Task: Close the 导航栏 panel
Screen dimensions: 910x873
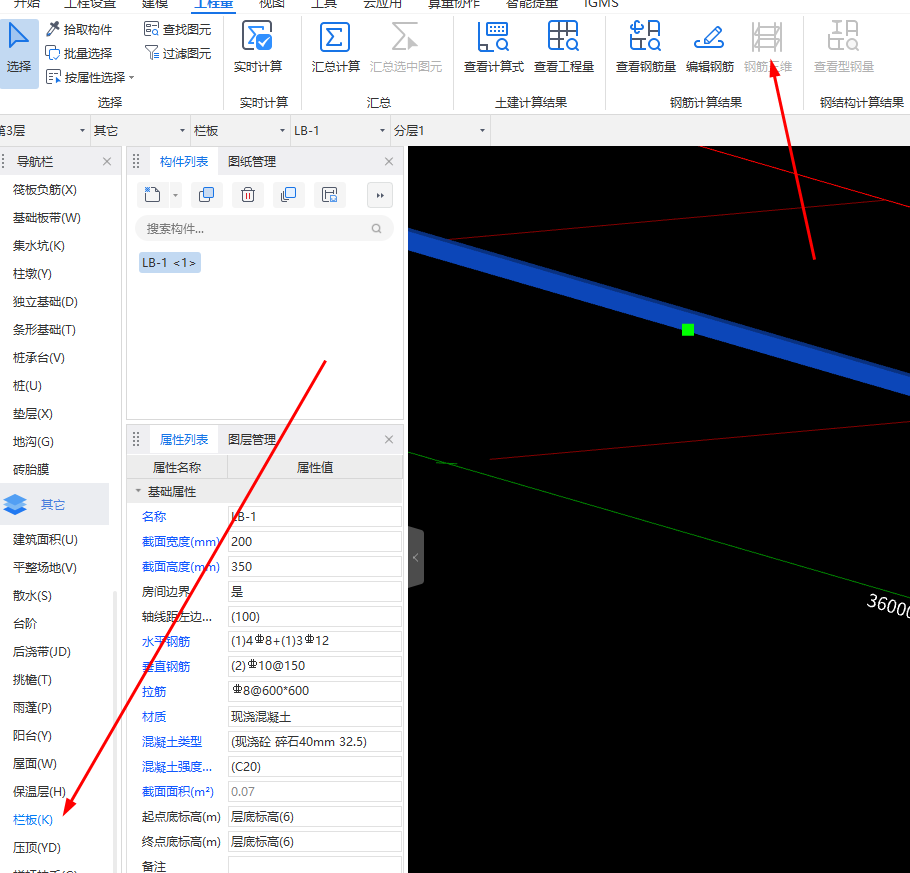Action: click(107, 161)
